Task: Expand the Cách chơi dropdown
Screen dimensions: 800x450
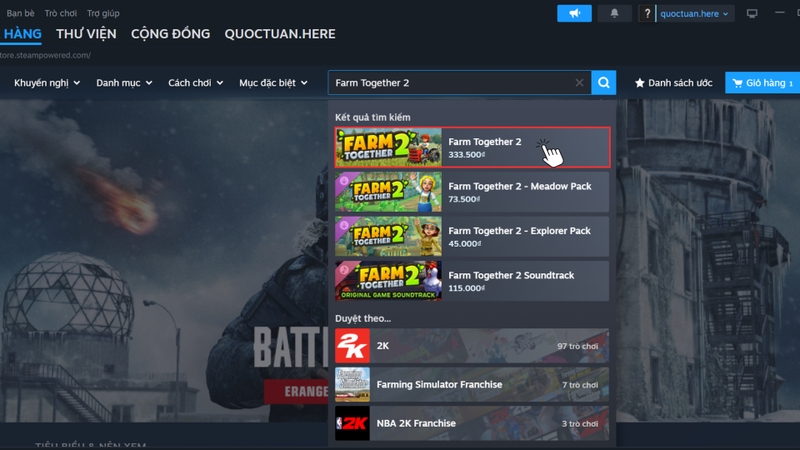Action: [195, 83]
